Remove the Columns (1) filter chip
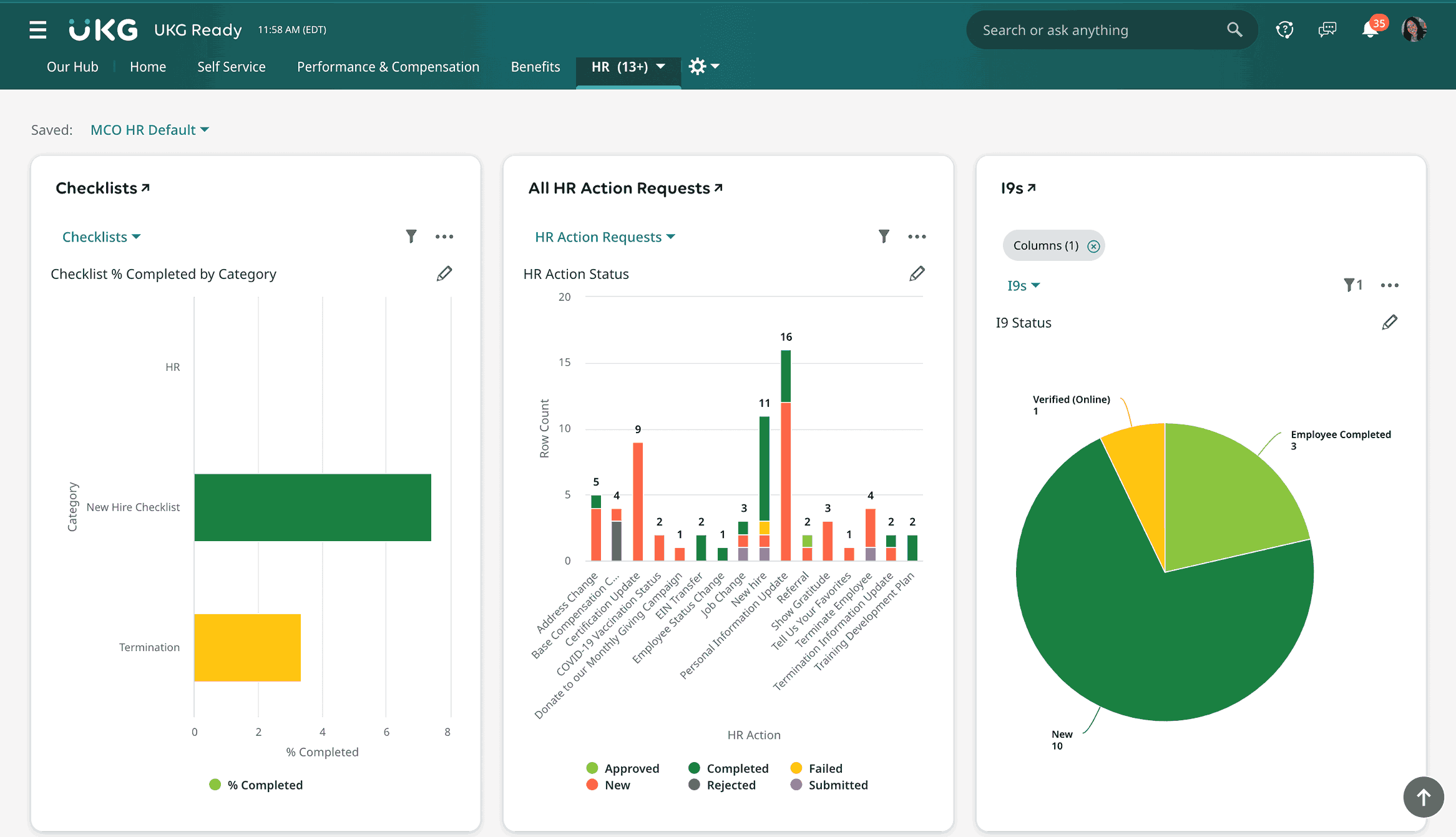 [1093, 246]
